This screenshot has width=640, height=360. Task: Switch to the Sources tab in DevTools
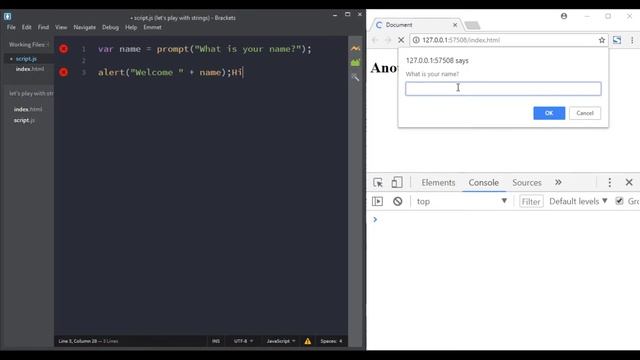point(527,182)
